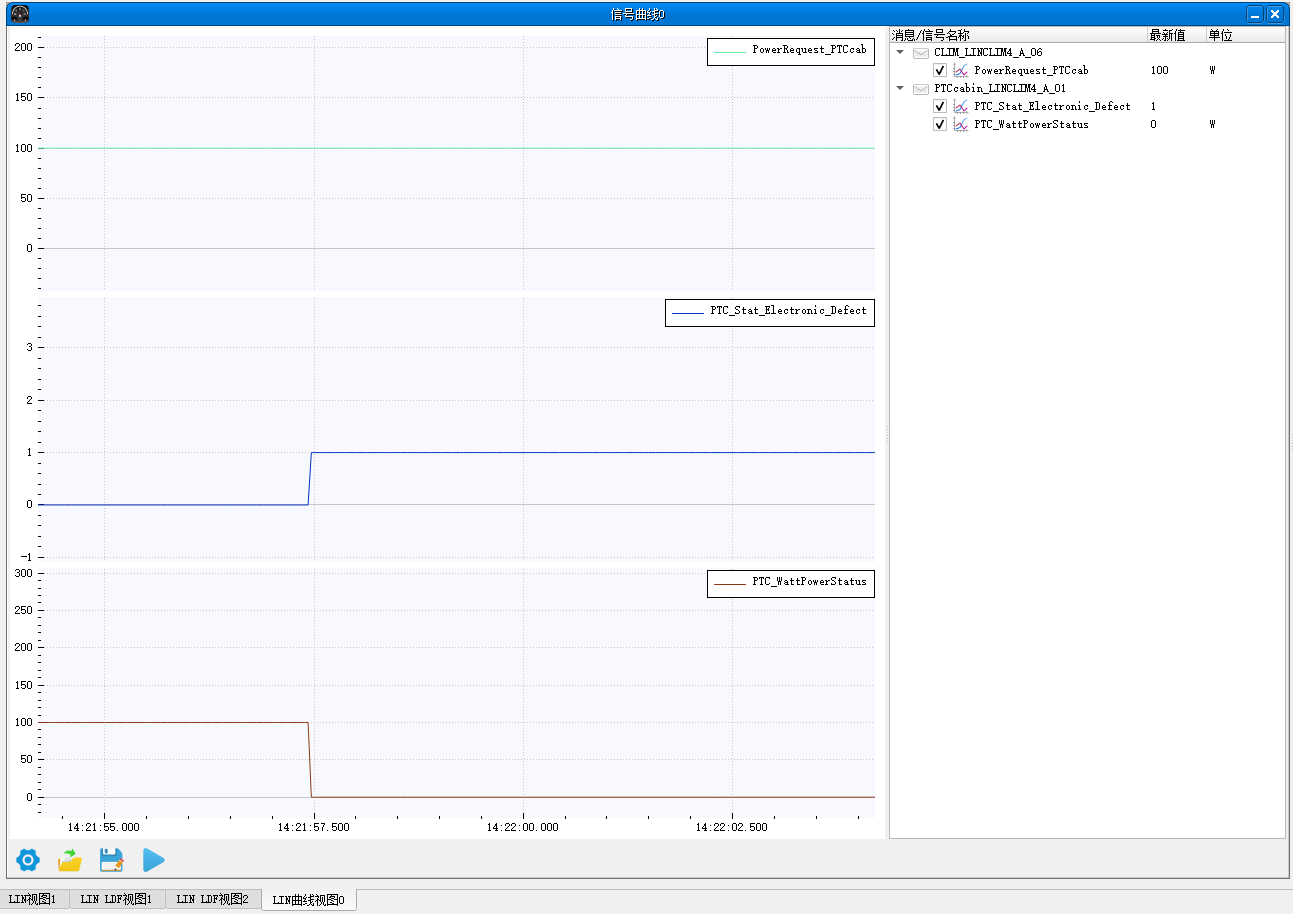Collapse the PTCcabin_LINCLIM4_A_01 tree node
This screenshot has height=914, width=1293.
[900, 88]
